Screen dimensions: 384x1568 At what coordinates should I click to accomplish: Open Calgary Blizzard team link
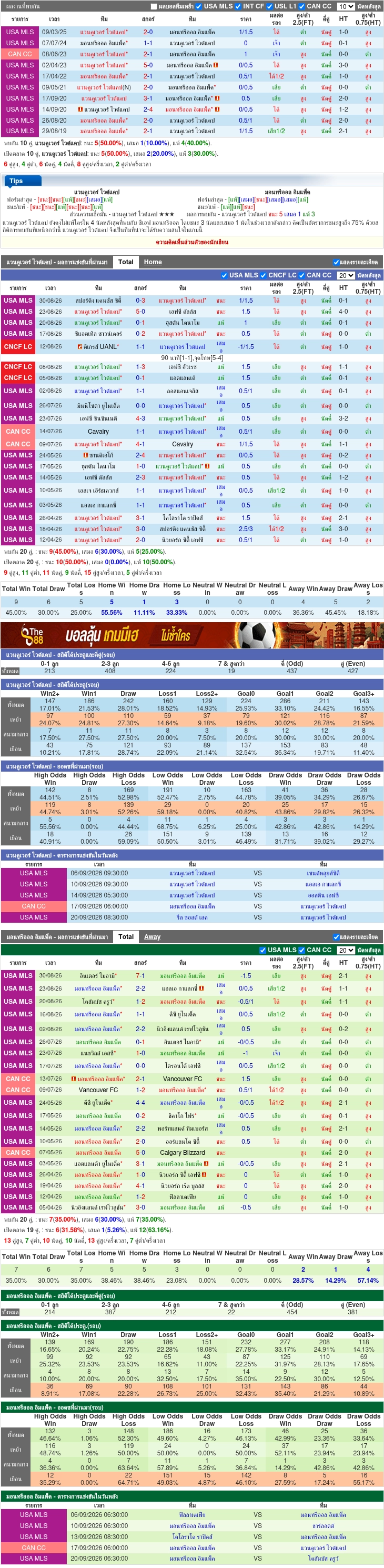point(183,1152)
